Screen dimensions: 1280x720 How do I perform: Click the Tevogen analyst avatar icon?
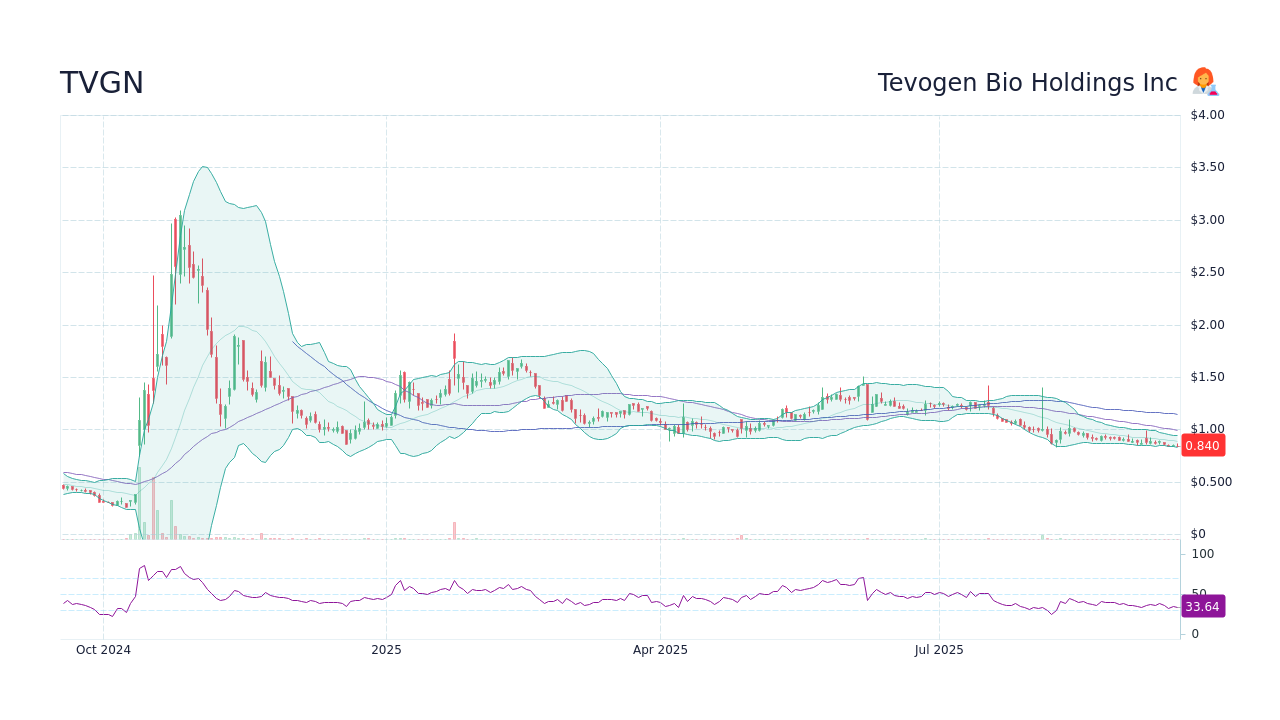(x=1204, y=81)
